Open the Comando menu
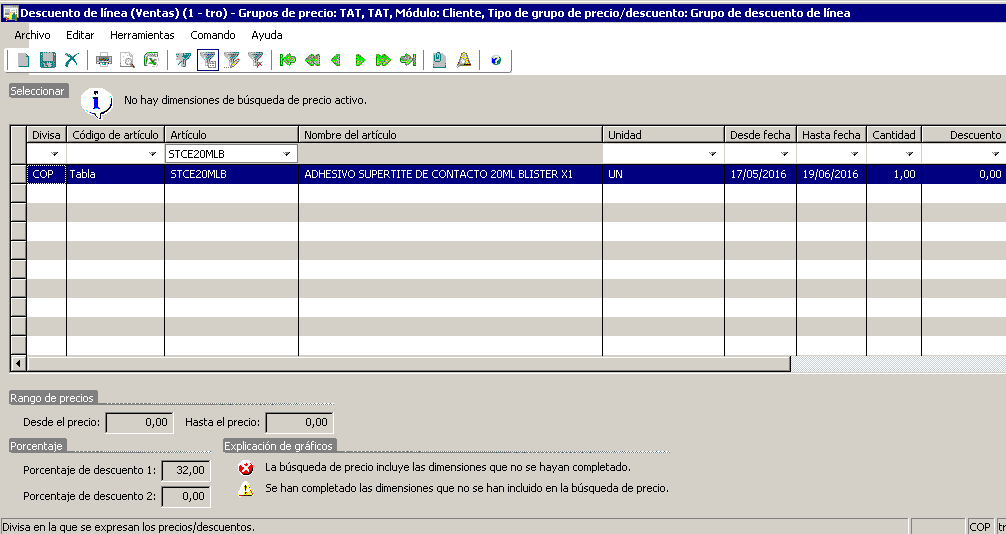The image size is (1006, 534). click(213, 35)
